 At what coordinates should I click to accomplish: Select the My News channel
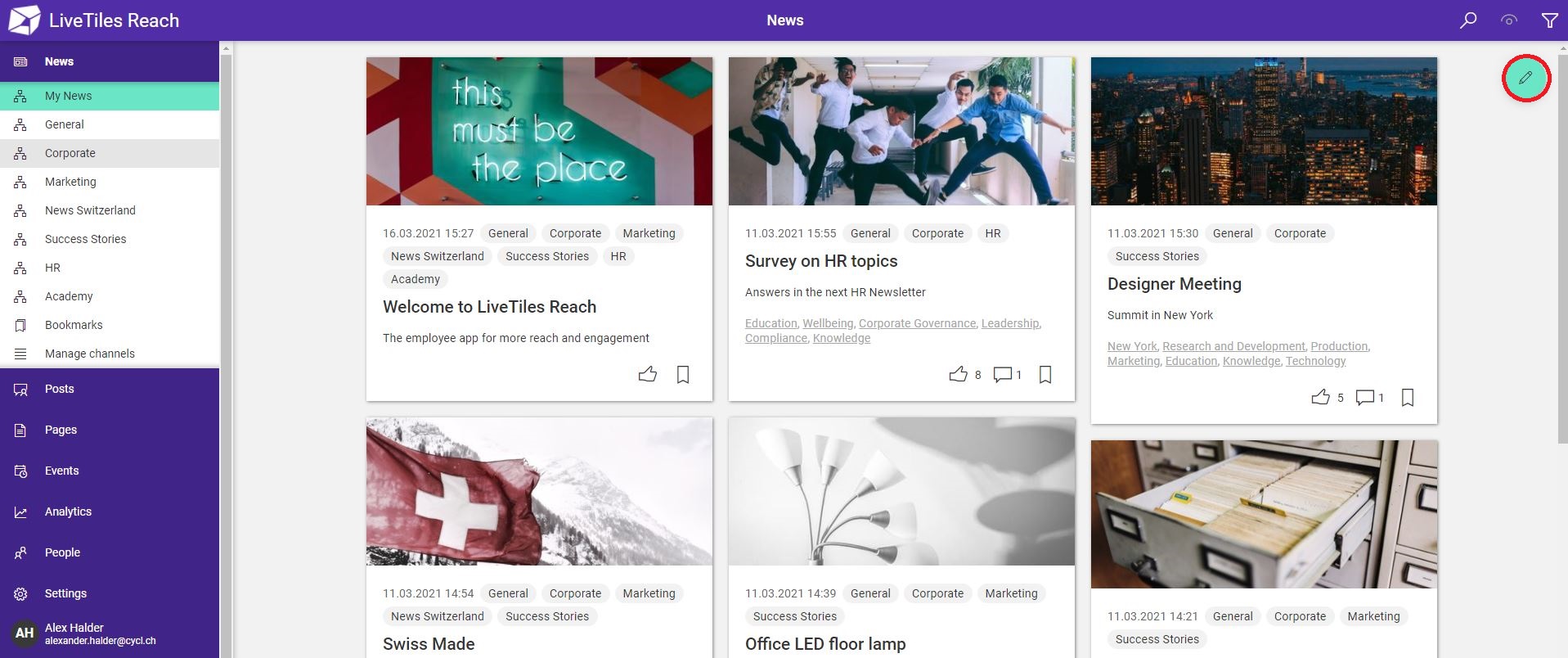click(110, 96)
